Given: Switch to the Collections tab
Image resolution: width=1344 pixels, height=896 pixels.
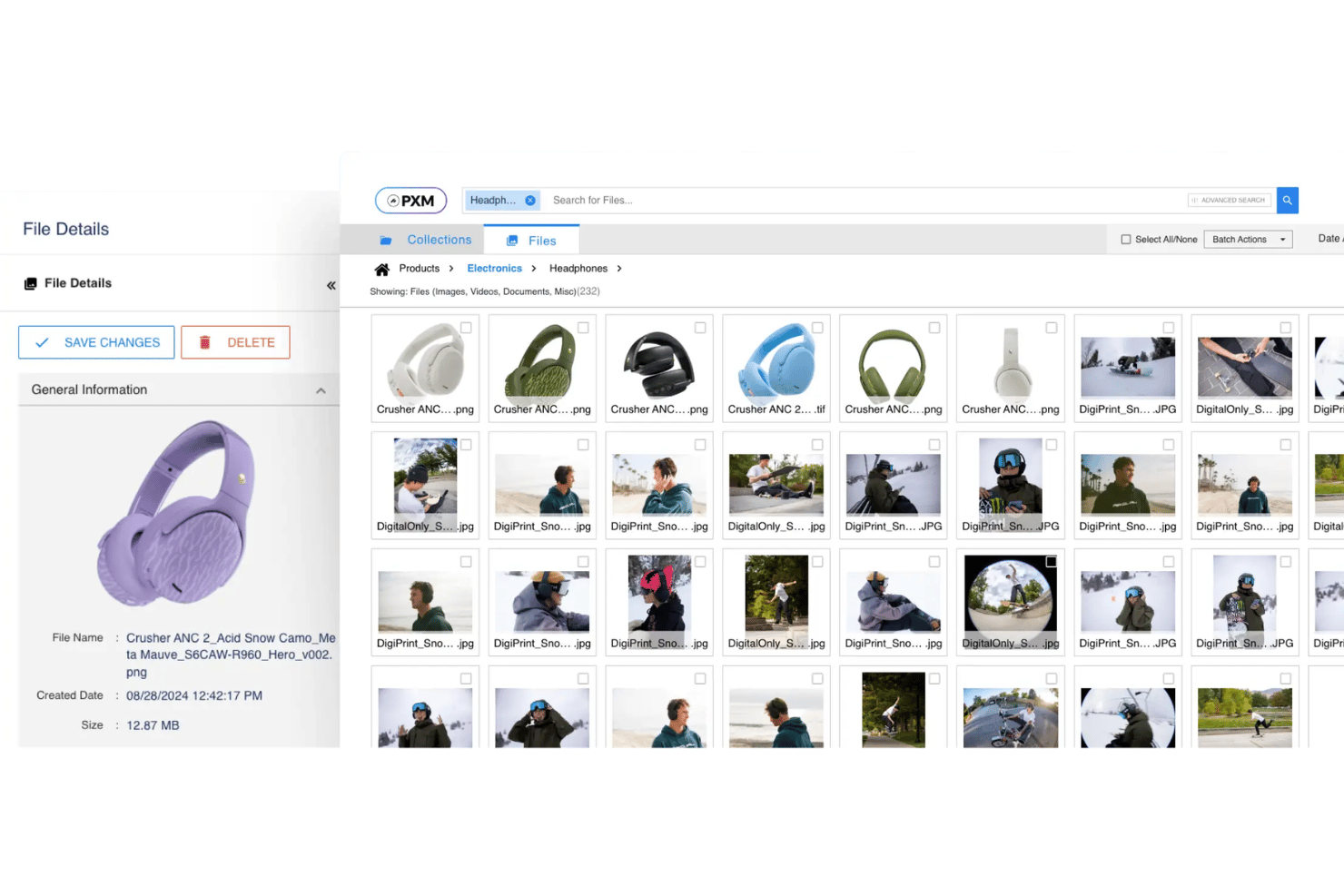Looking at the screenshot, I should (426, 240).
